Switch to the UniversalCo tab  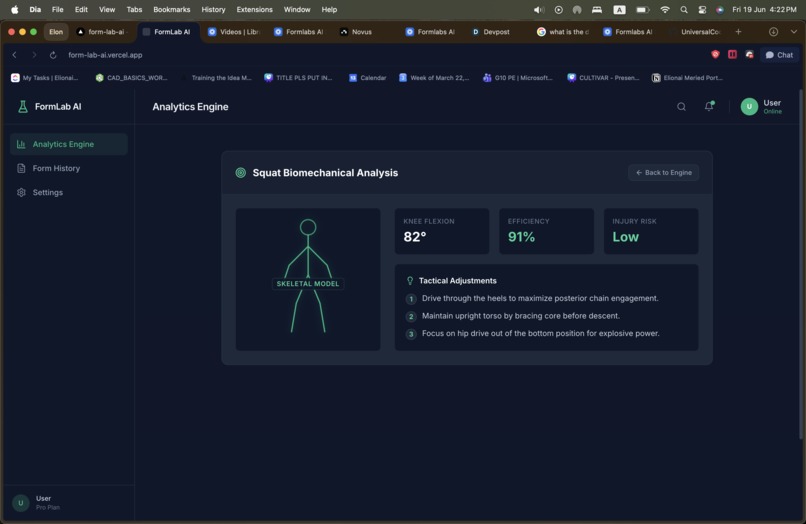click(695, 32)
